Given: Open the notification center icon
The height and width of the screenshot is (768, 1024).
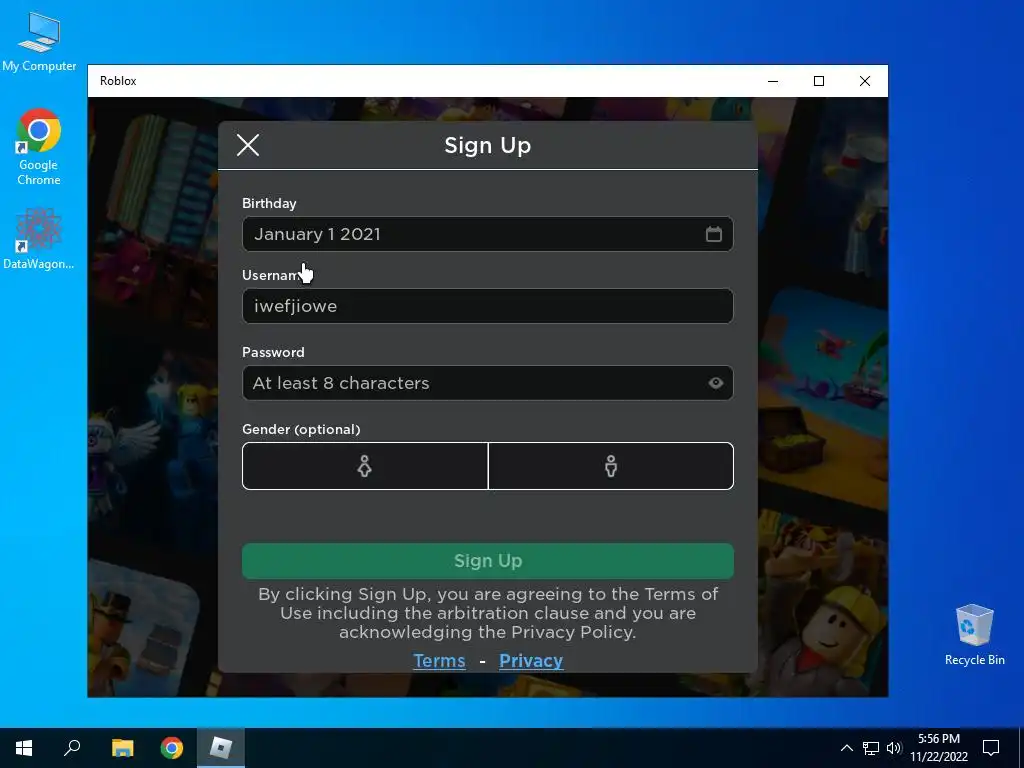Looking at the screenshot, I should [991, 748].
